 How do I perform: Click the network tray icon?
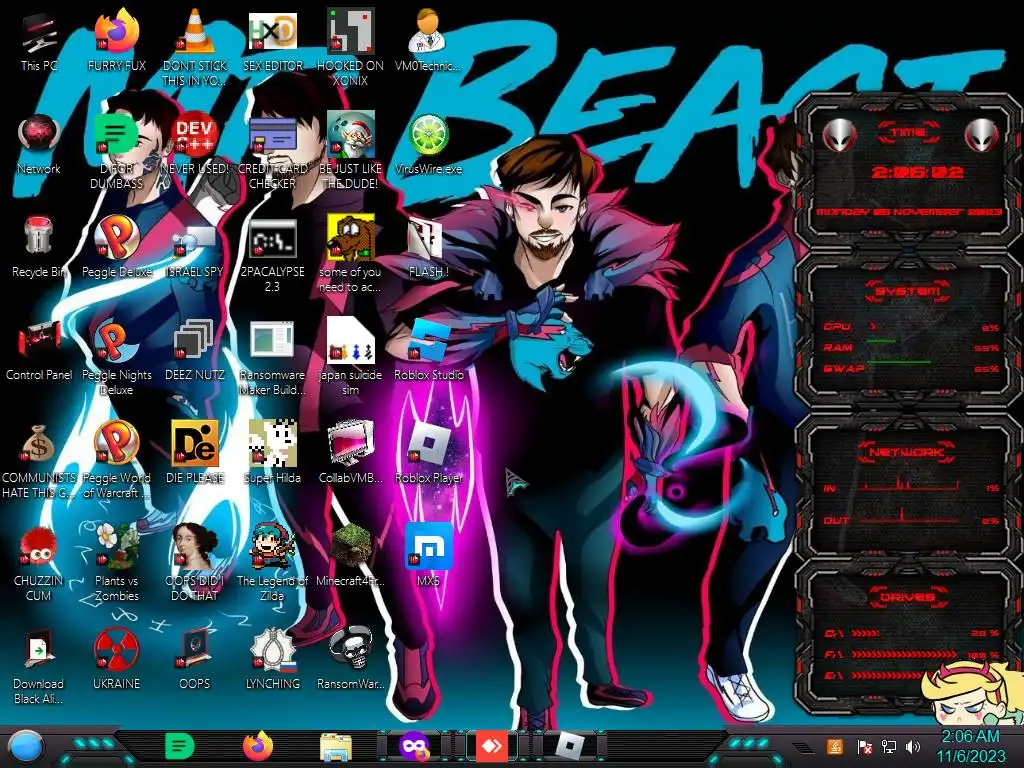(x=889, y=746)
